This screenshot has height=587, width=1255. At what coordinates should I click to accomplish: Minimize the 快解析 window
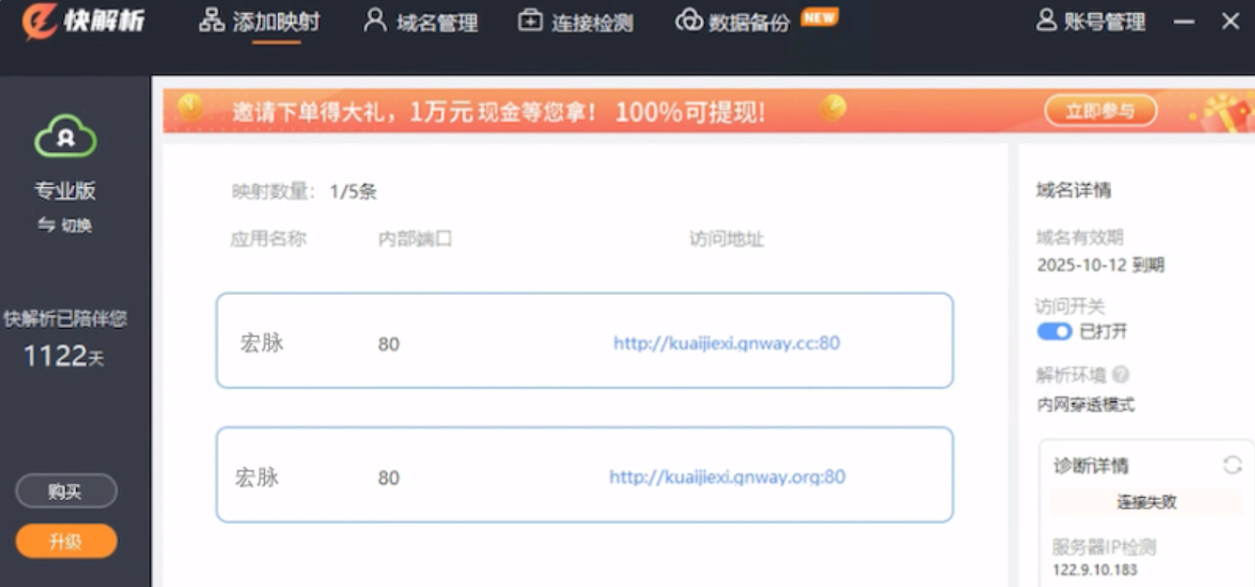click(1184, 21)
